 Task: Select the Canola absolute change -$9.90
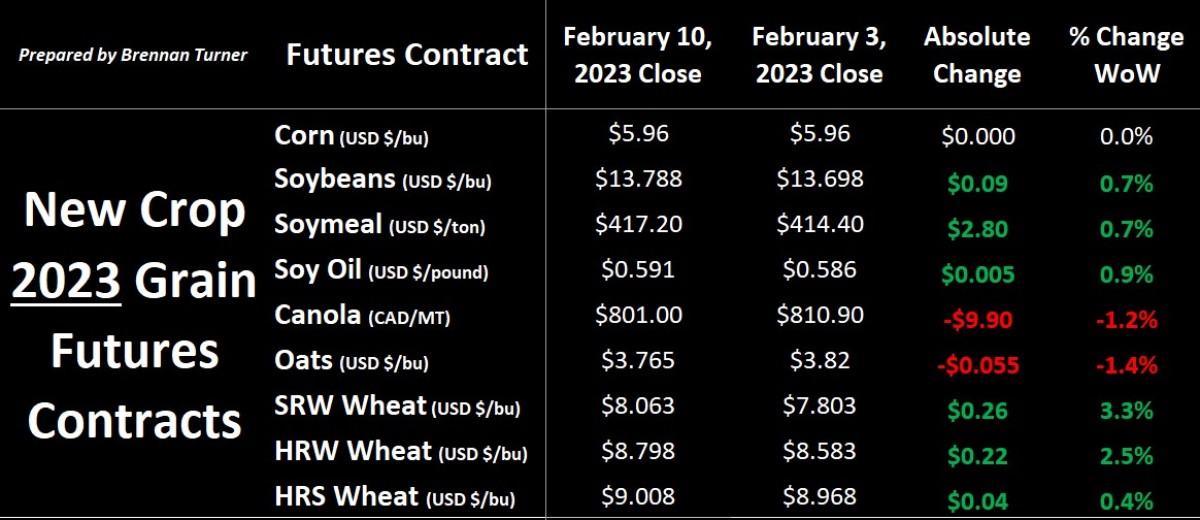coord(976,319)
